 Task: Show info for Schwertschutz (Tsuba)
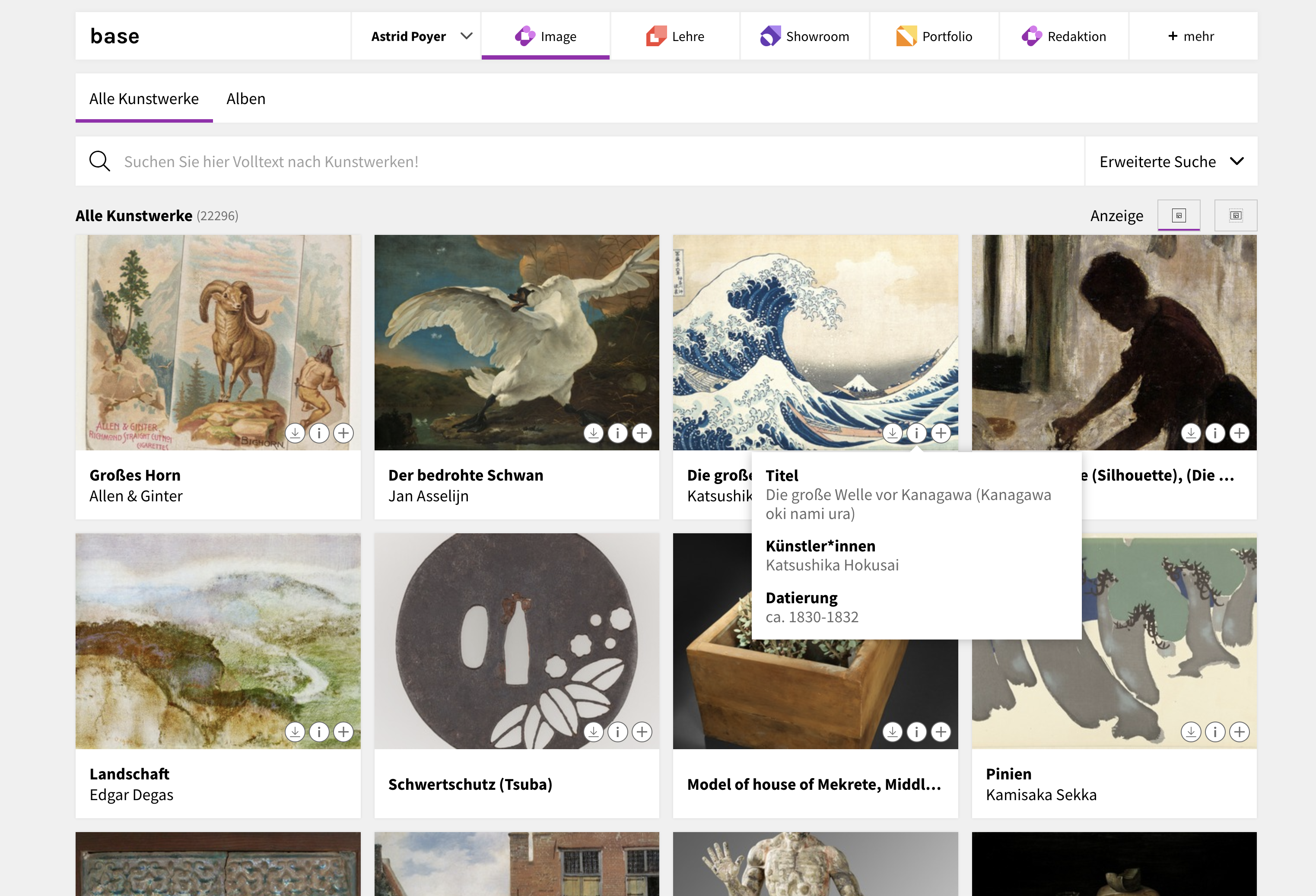[x=618, y=732]
